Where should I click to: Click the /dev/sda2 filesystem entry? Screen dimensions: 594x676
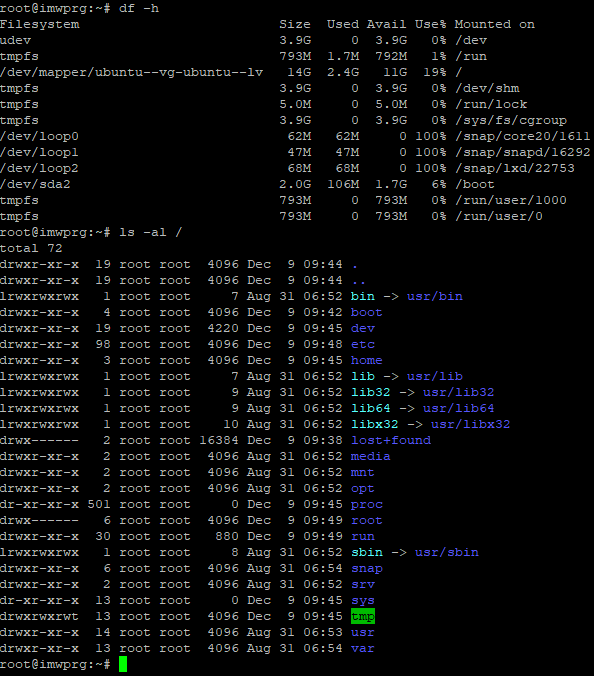click(35, 185)
